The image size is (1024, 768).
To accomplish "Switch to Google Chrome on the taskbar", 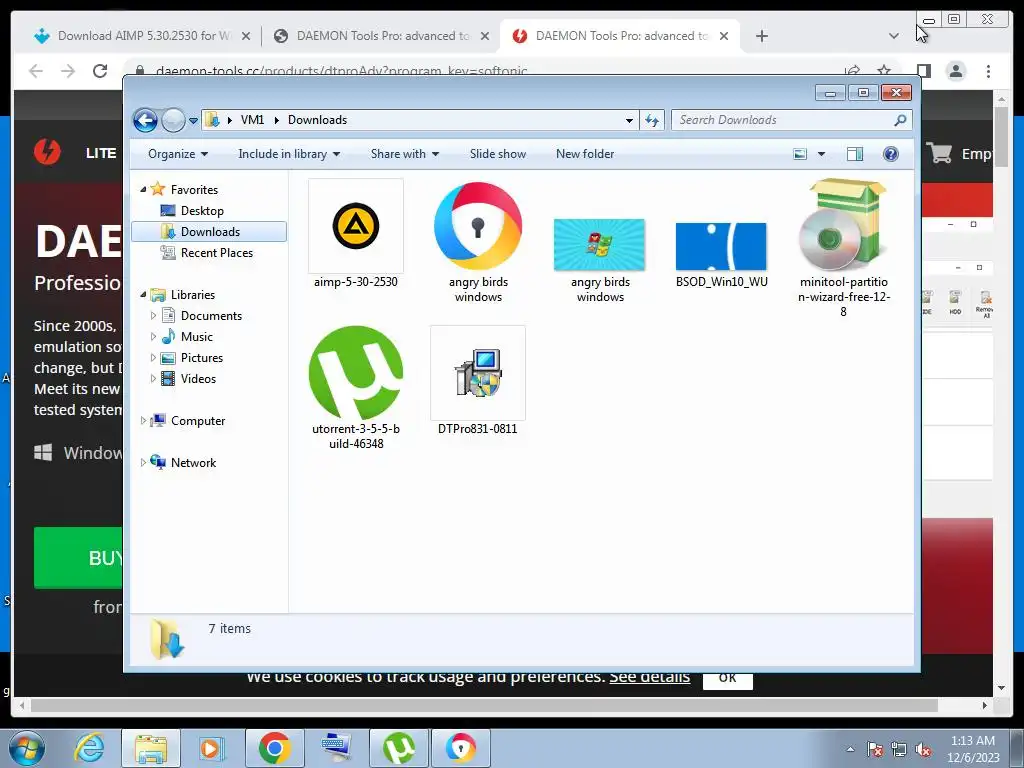I will pos(274,748).
